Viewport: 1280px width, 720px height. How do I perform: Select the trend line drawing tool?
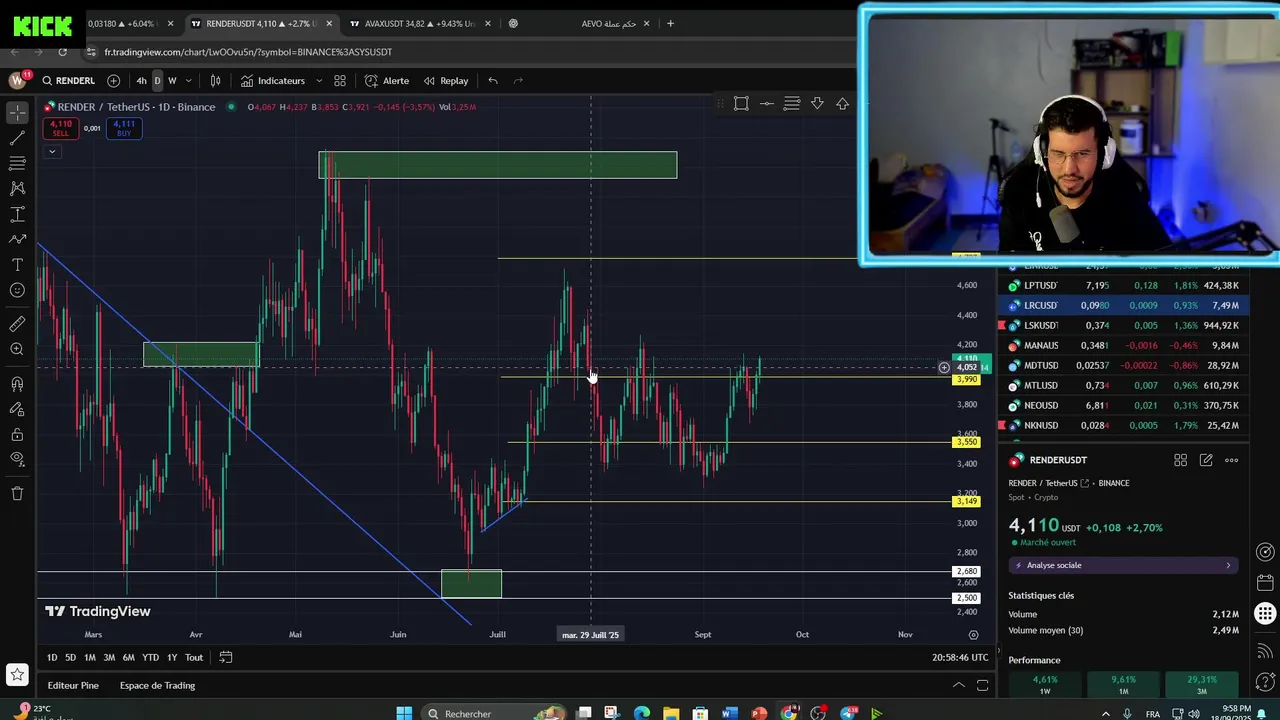17,138
